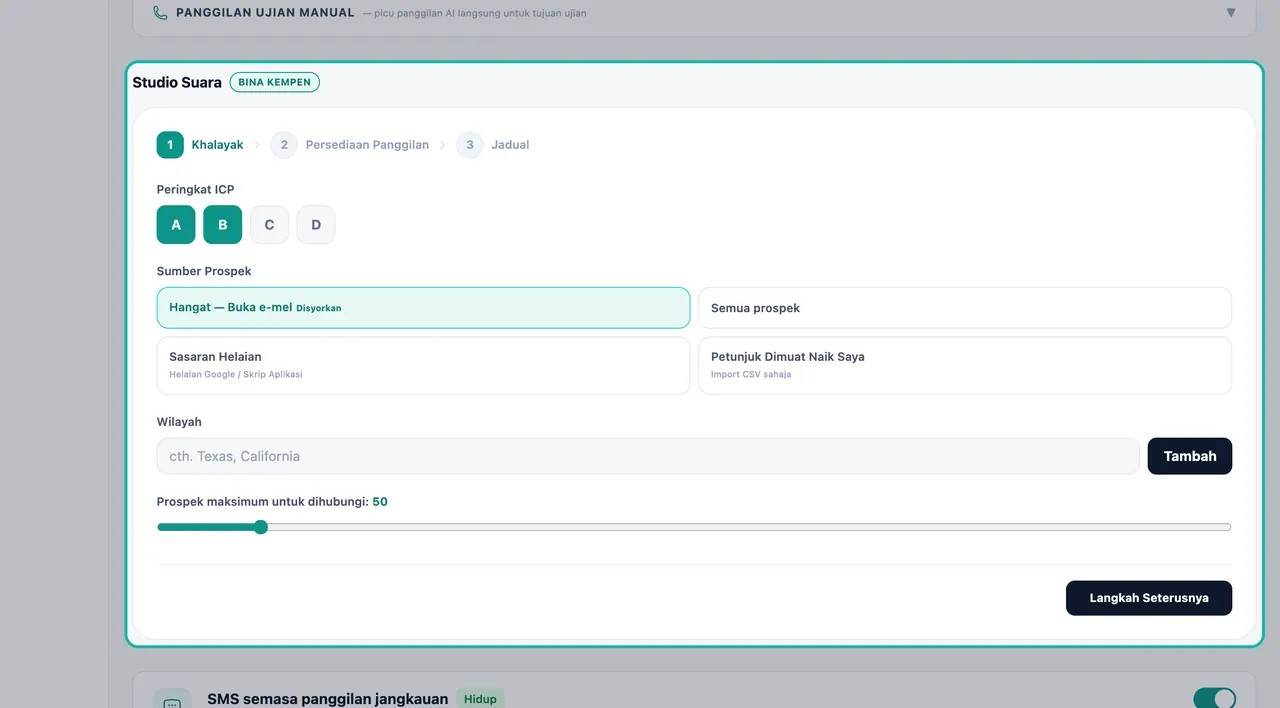
Task: Click the Tambah button
Action: pos(1190,456)
